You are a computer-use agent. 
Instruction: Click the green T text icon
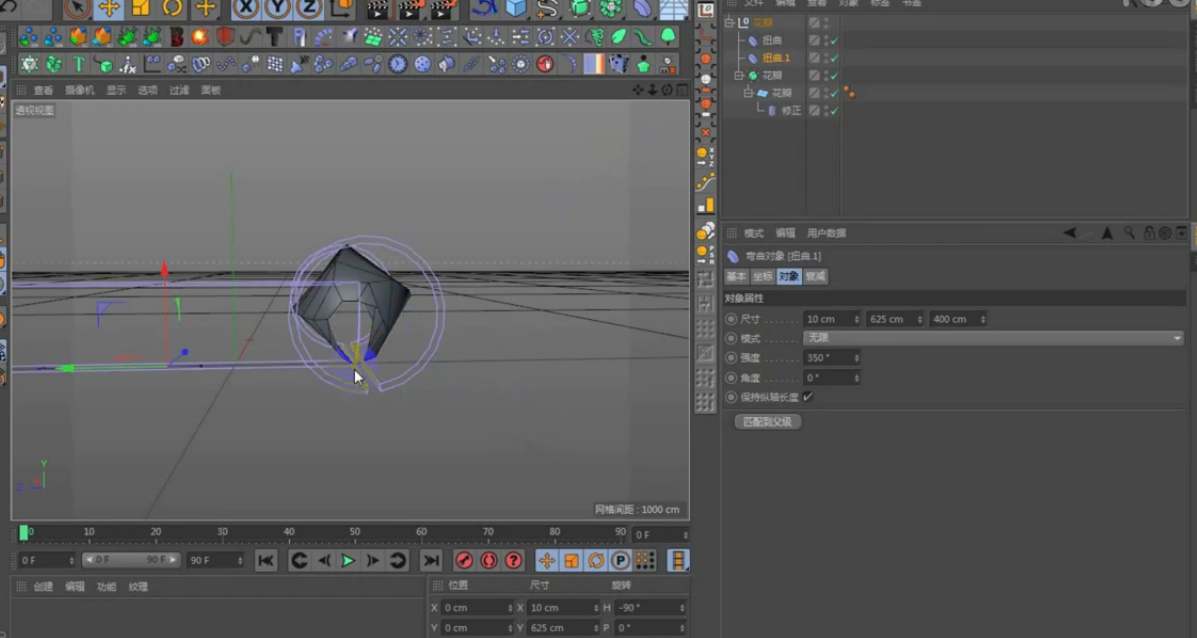click(78, 64)
